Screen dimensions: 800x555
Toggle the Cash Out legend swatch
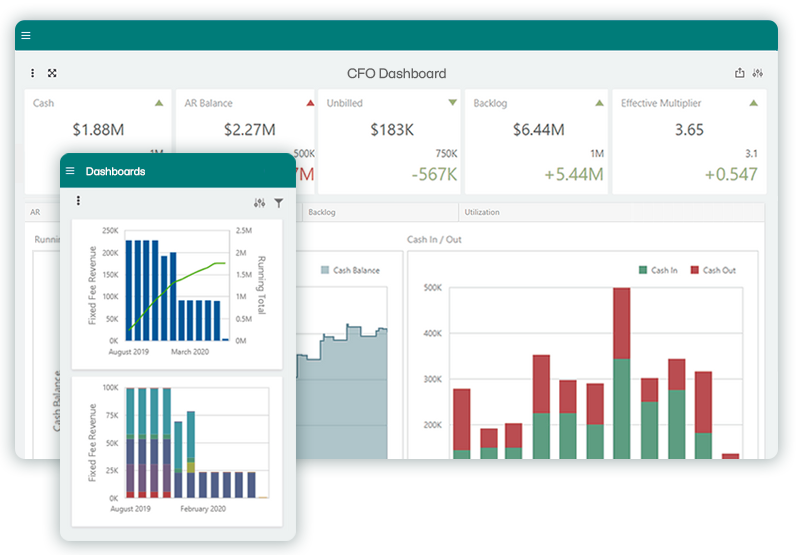coord(694,270)
